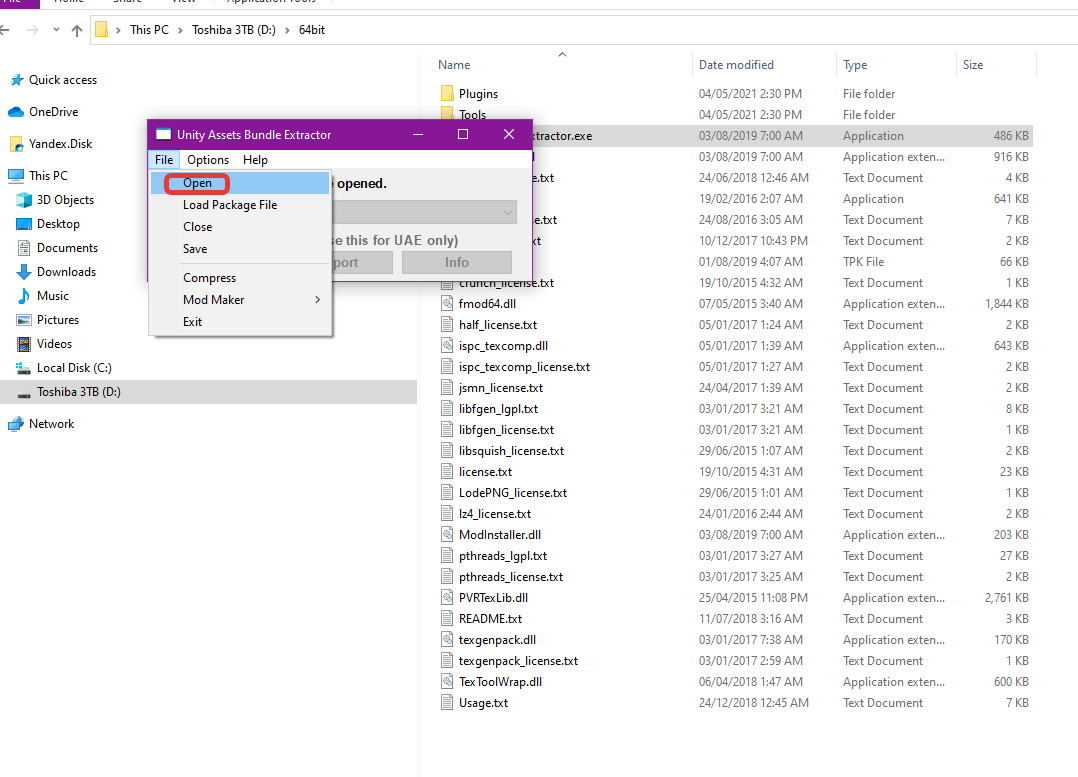Open the Help menu in UABE
Screen dimensions: 1078x777
point(255,160)
